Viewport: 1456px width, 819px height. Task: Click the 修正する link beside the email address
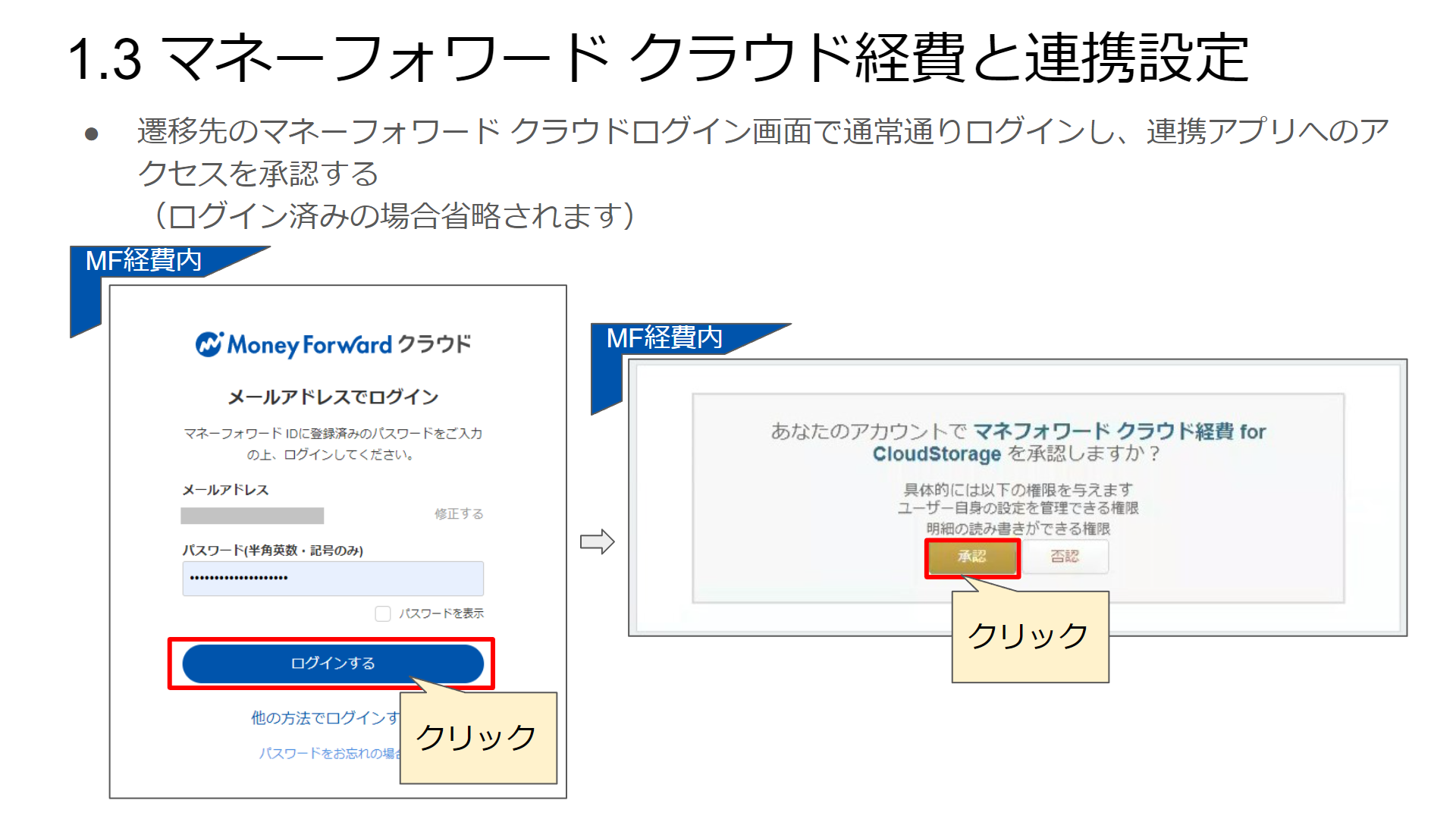(x=459, y=514)
